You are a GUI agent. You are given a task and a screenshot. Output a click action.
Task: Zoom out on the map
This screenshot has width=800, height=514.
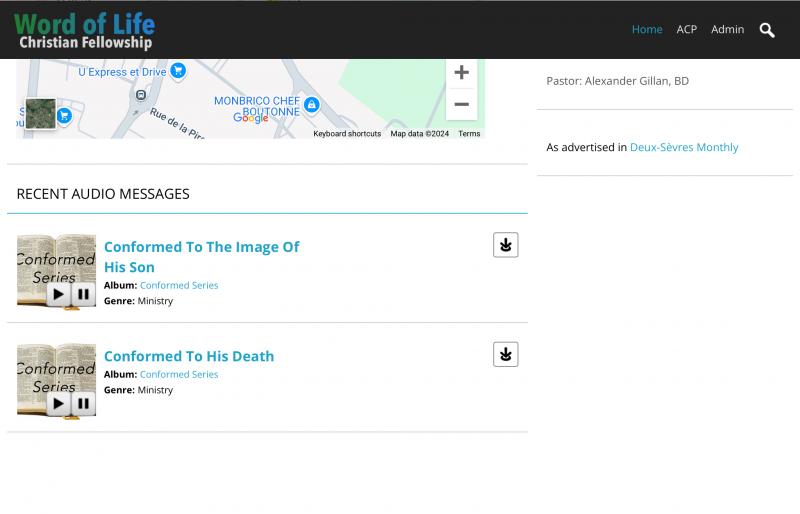(461, 104)
